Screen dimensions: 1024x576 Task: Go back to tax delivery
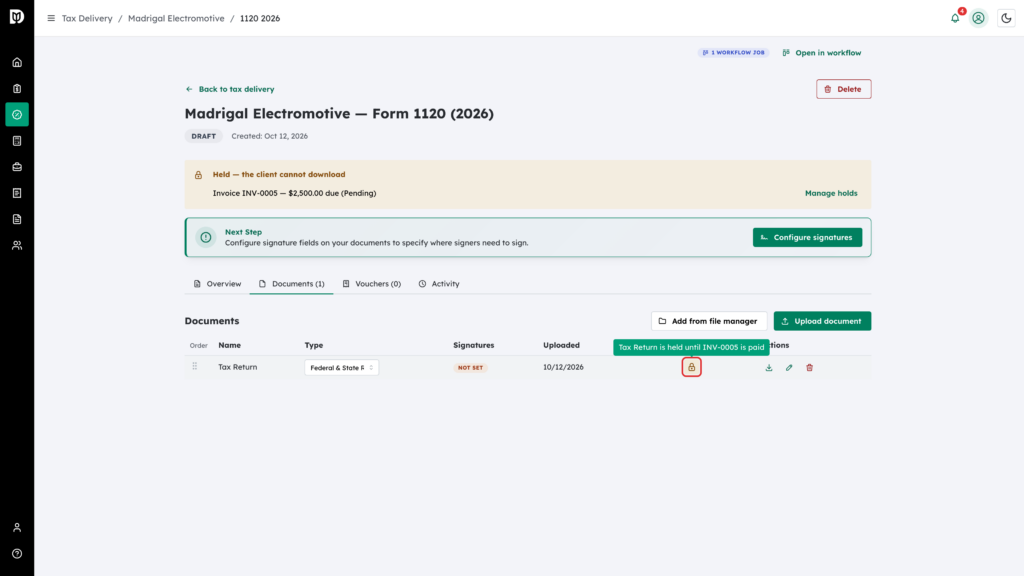pos(230,89)
